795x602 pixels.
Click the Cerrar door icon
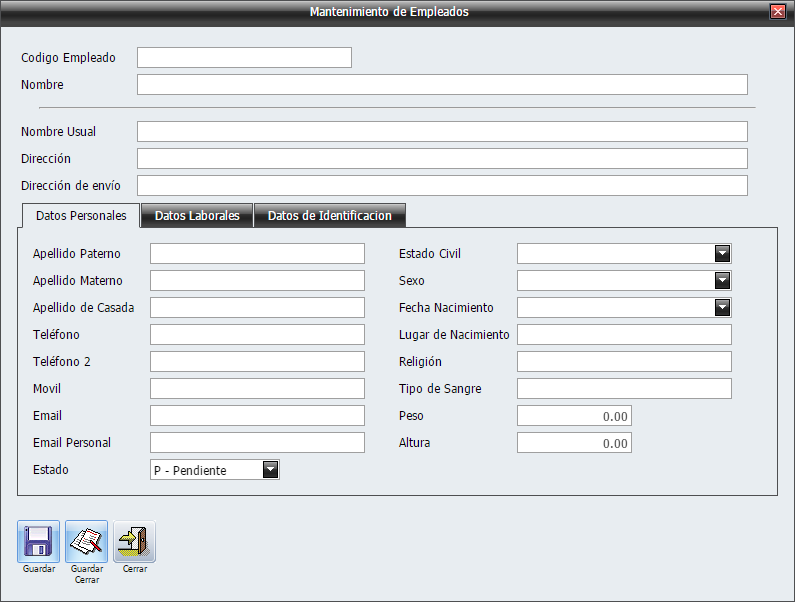[x=134, y=541]
